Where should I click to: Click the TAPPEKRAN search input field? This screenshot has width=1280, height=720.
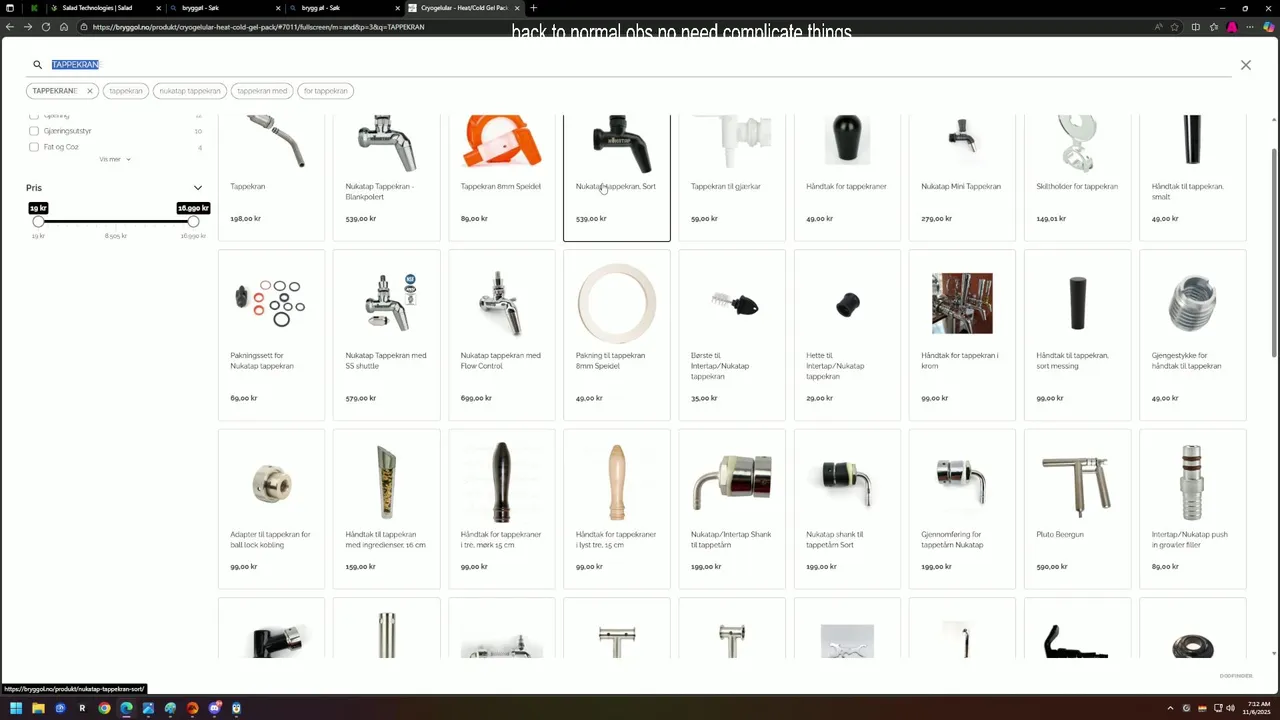640,65
